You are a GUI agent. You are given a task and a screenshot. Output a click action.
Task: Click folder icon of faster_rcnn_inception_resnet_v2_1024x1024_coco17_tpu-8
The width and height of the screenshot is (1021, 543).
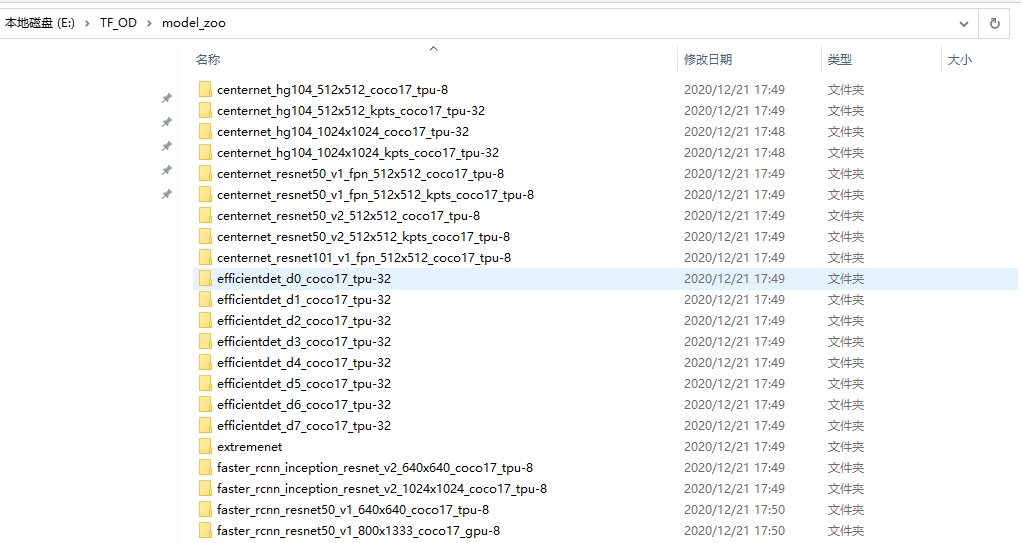(x=205, y=488)
